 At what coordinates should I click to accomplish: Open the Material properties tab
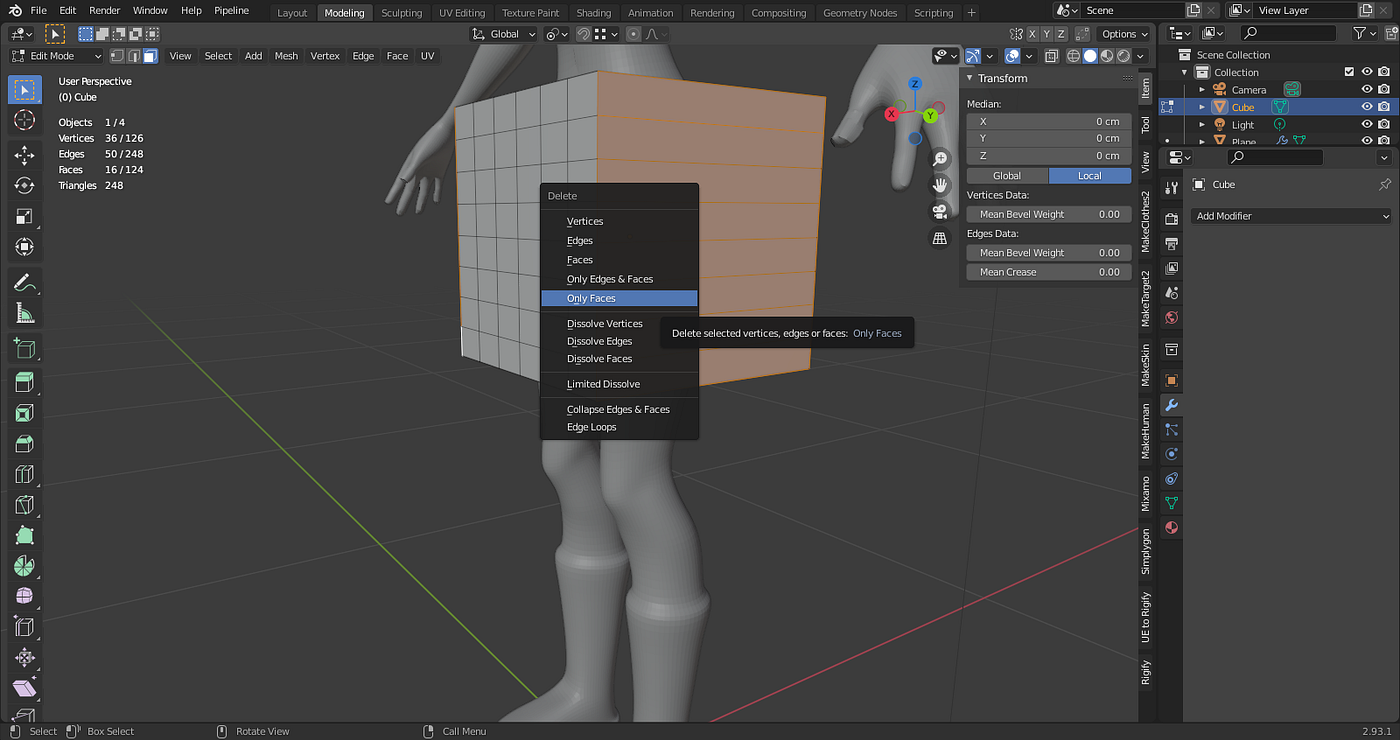point(1171,527)
